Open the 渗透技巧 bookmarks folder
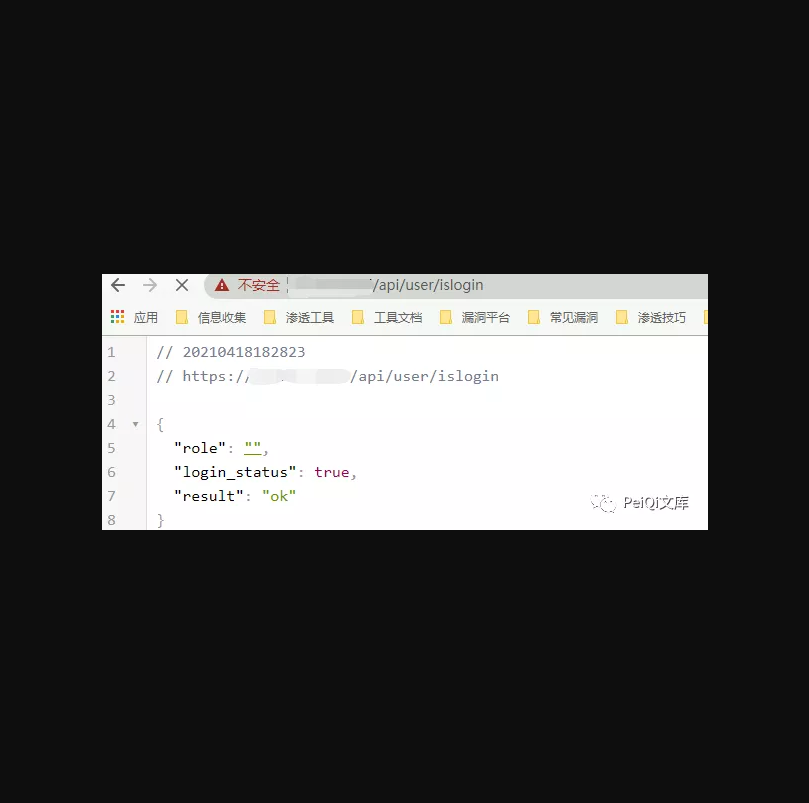This screenshot has width=809, height=803. [651, 317]
